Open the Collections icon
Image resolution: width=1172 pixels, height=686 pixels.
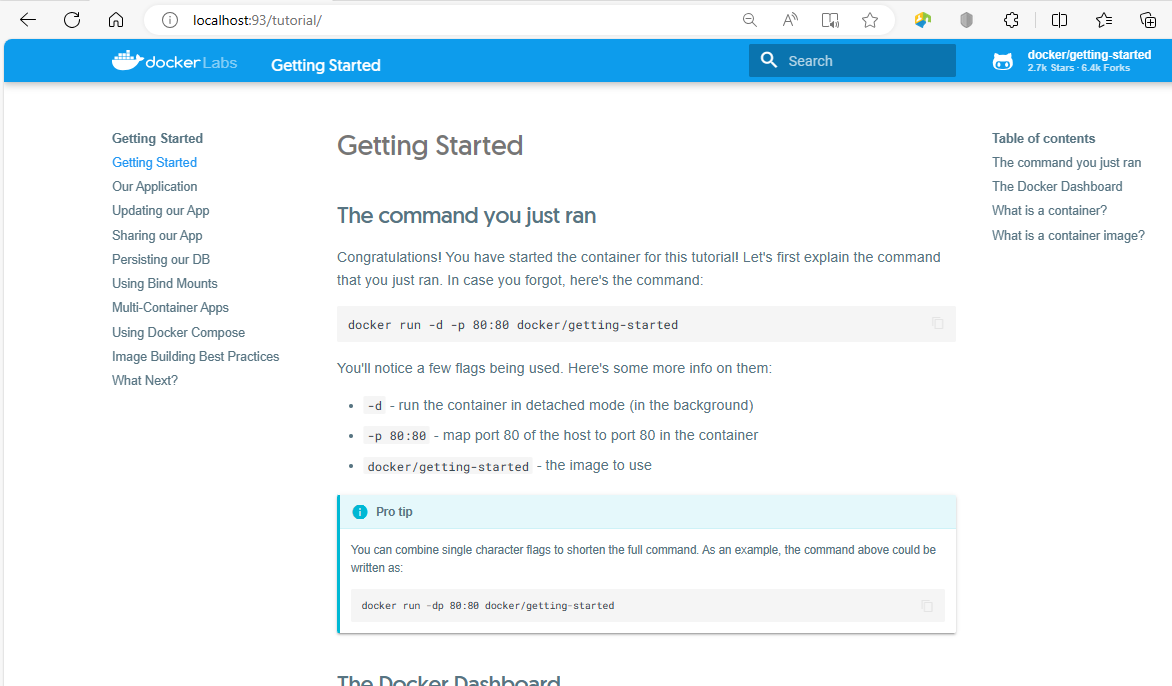(x=1148, y=20)
